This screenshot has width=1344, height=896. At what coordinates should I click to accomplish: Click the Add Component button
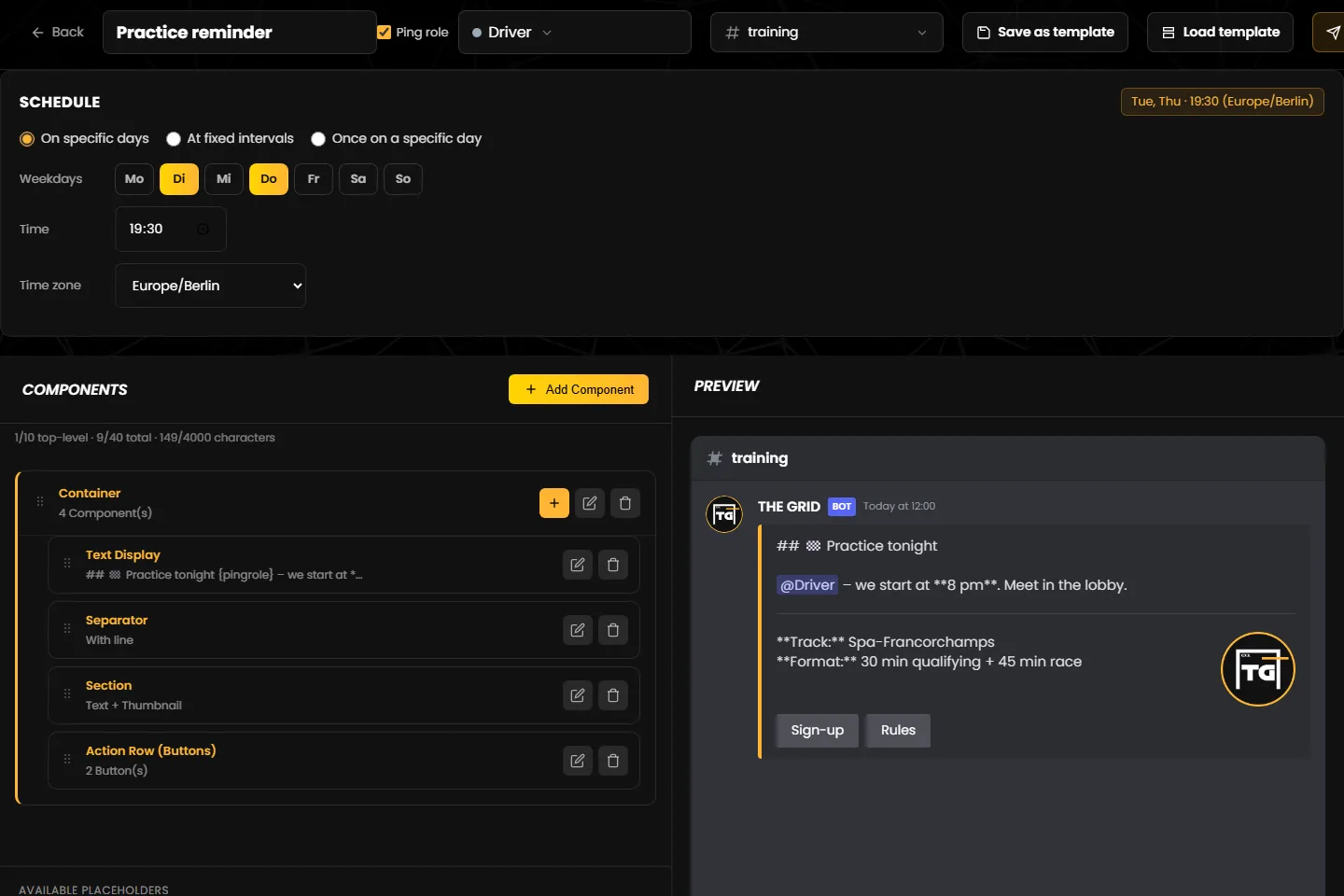pyautogui.click(x=579, y=390)
